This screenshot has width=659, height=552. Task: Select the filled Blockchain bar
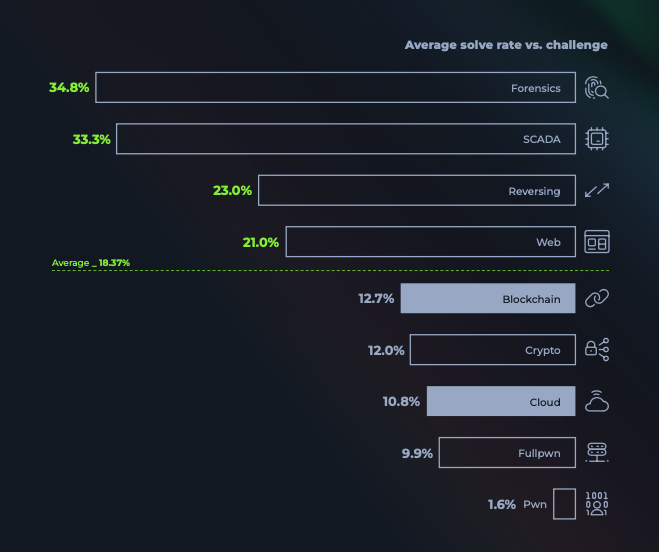[x=488, y=298]
